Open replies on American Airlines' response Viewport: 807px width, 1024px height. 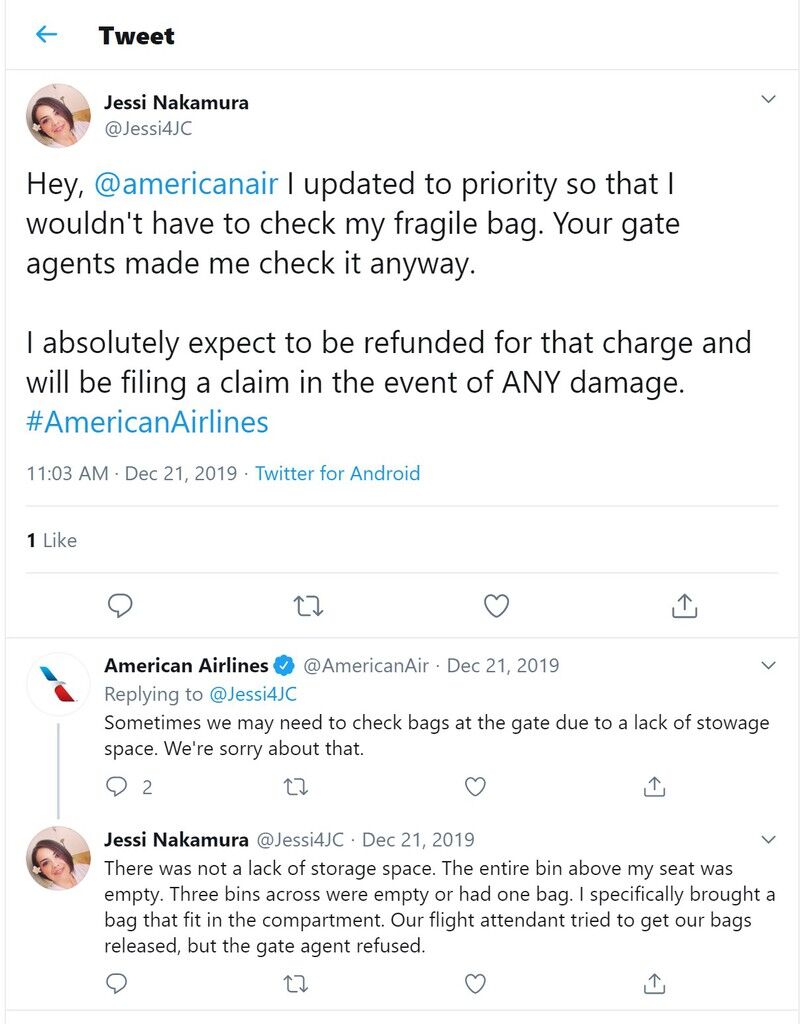129,787
